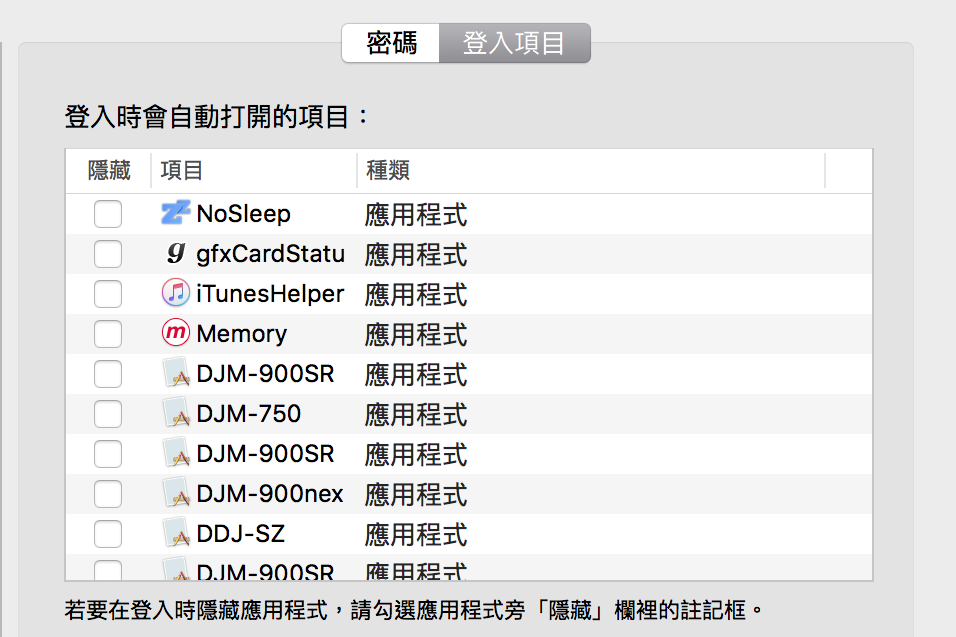956x637 pixels.
Task: Click the DJM-750 application icon
Action: pos(175,414)
